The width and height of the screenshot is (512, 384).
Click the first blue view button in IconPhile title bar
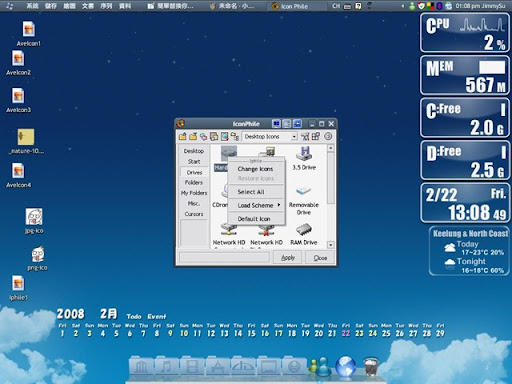[276, 124]
